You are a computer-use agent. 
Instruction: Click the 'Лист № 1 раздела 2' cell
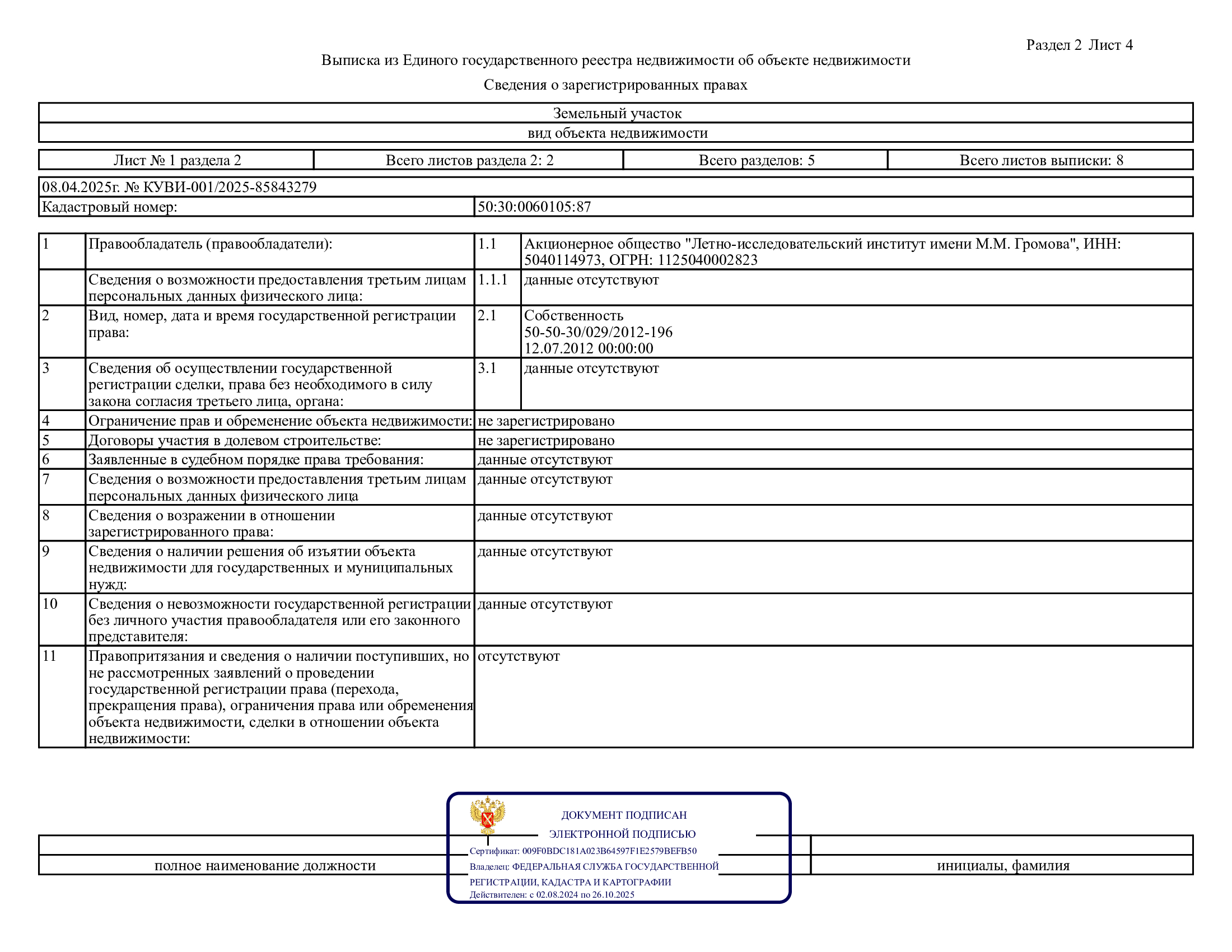tap(177, 160)
